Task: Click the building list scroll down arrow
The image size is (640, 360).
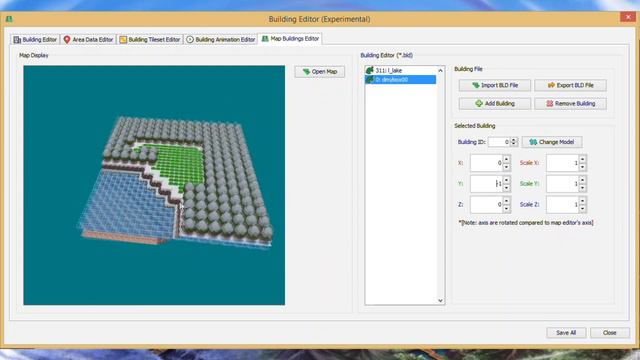Action: point(440,300)
